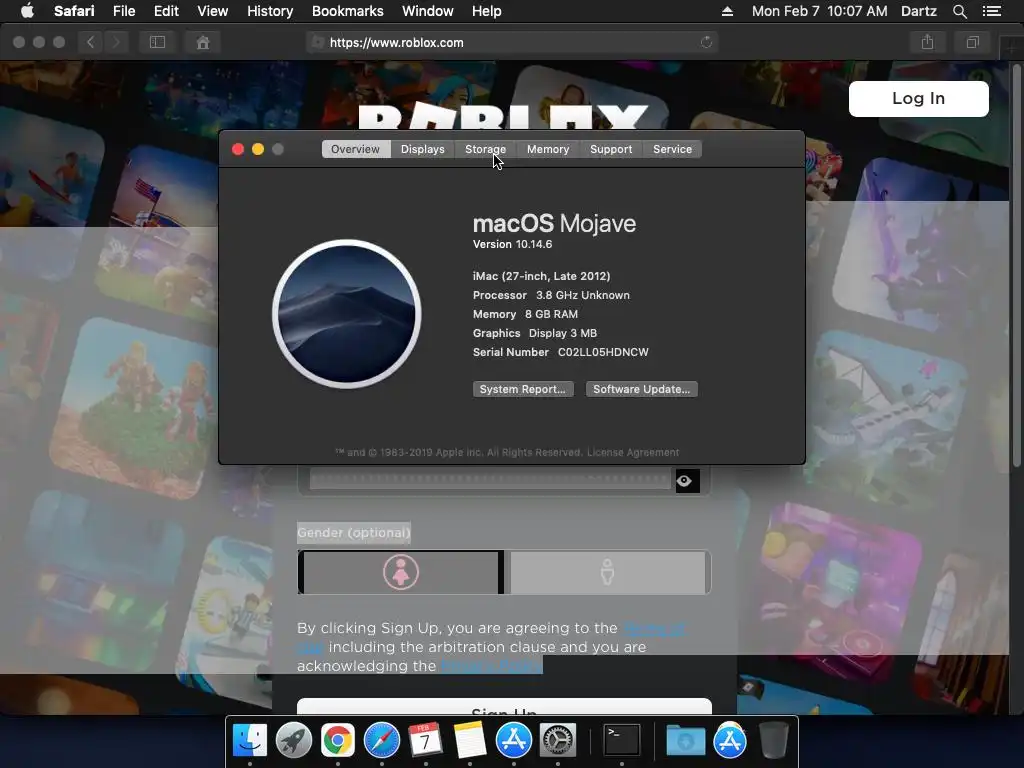Toggle password visibility eye icon

pyautogui.click(x=686, y=481)
